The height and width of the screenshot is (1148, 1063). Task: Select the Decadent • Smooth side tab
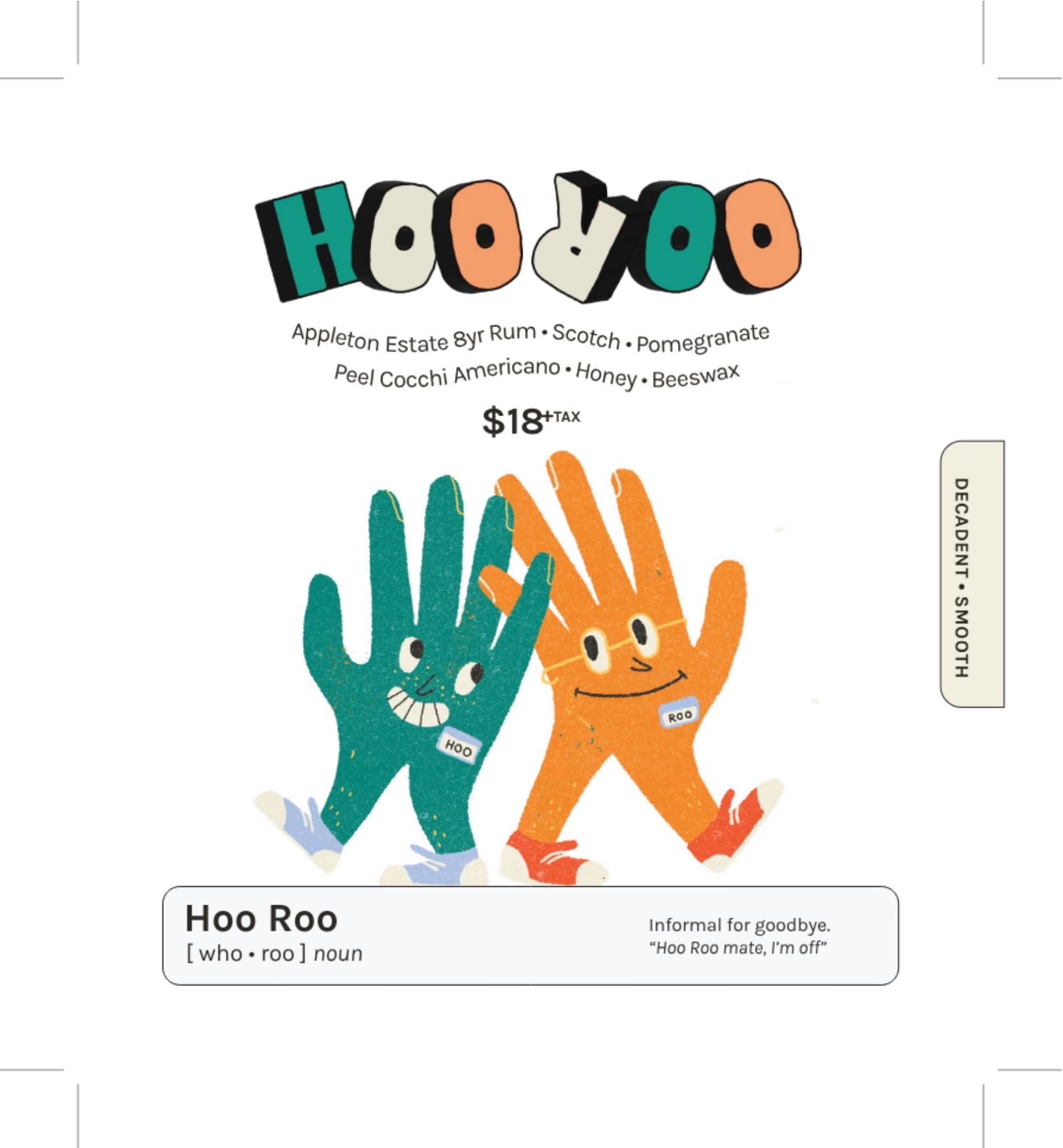[973, 574]
